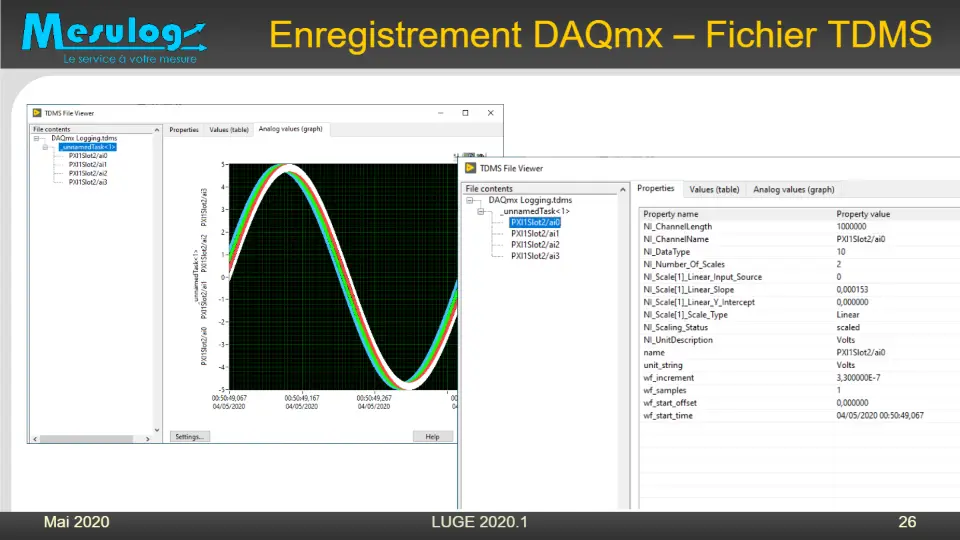Select PXI1Slot2/ai3 in front window tree

pos(535,256)
